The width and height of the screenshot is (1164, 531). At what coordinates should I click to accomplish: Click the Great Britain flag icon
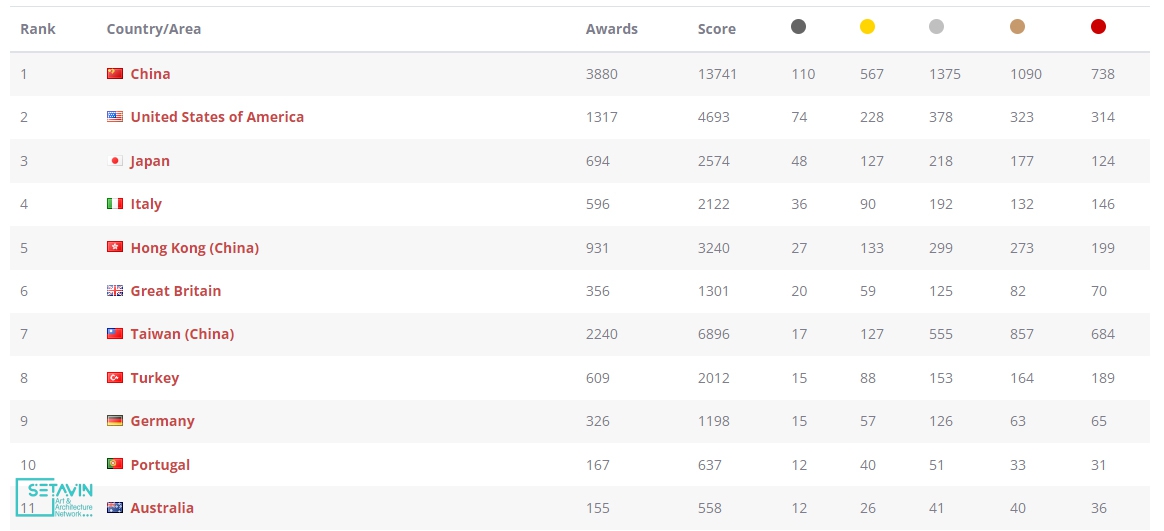click(x=115, y=291)
